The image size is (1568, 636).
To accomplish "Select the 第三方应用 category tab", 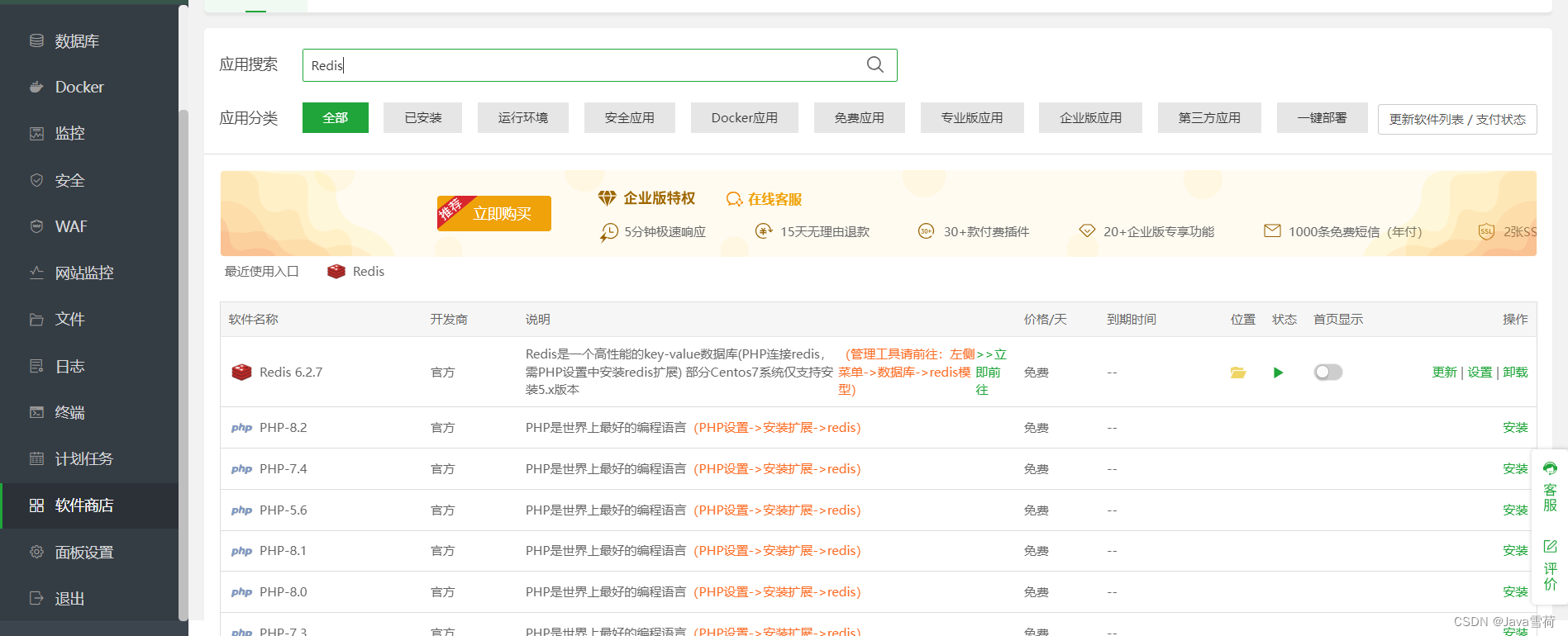I will tap(1210, 117).
